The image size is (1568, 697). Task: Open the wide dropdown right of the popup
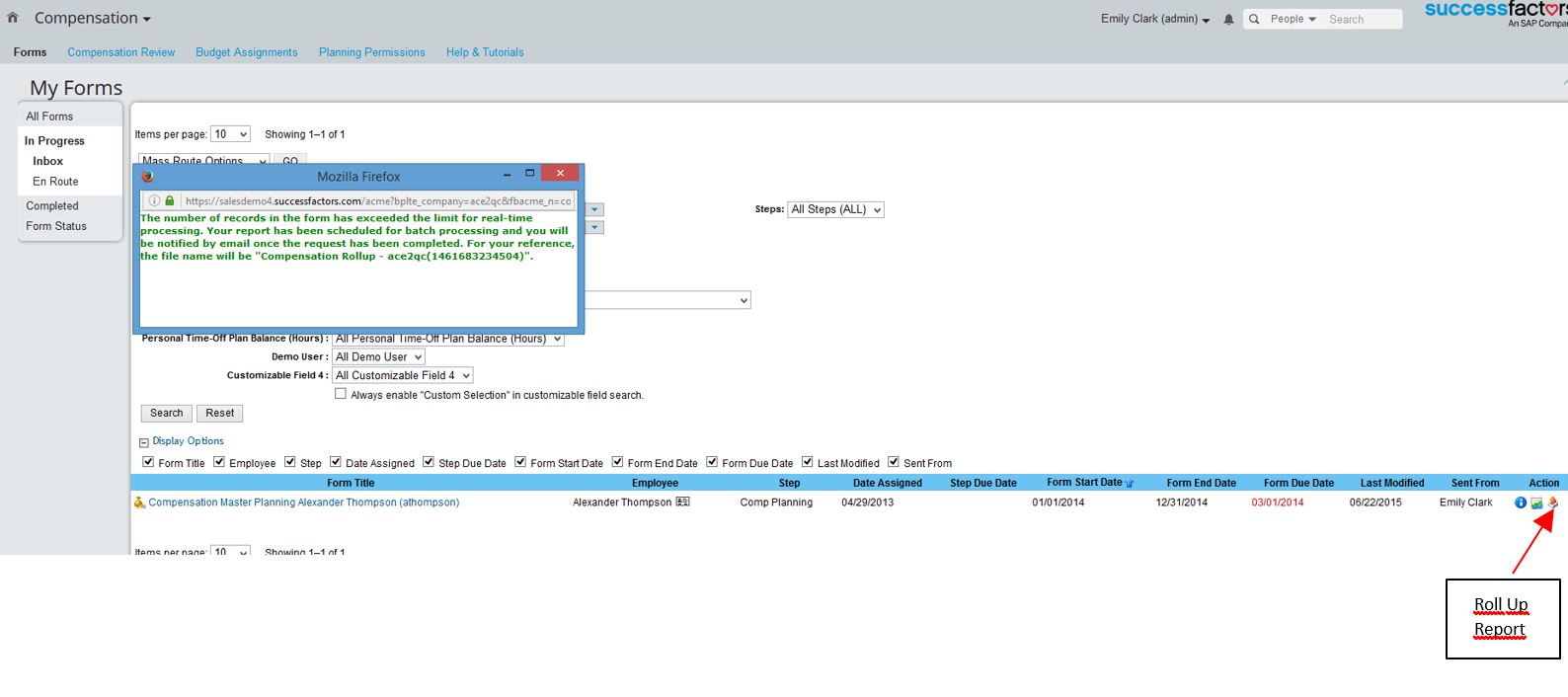[668, 300]
